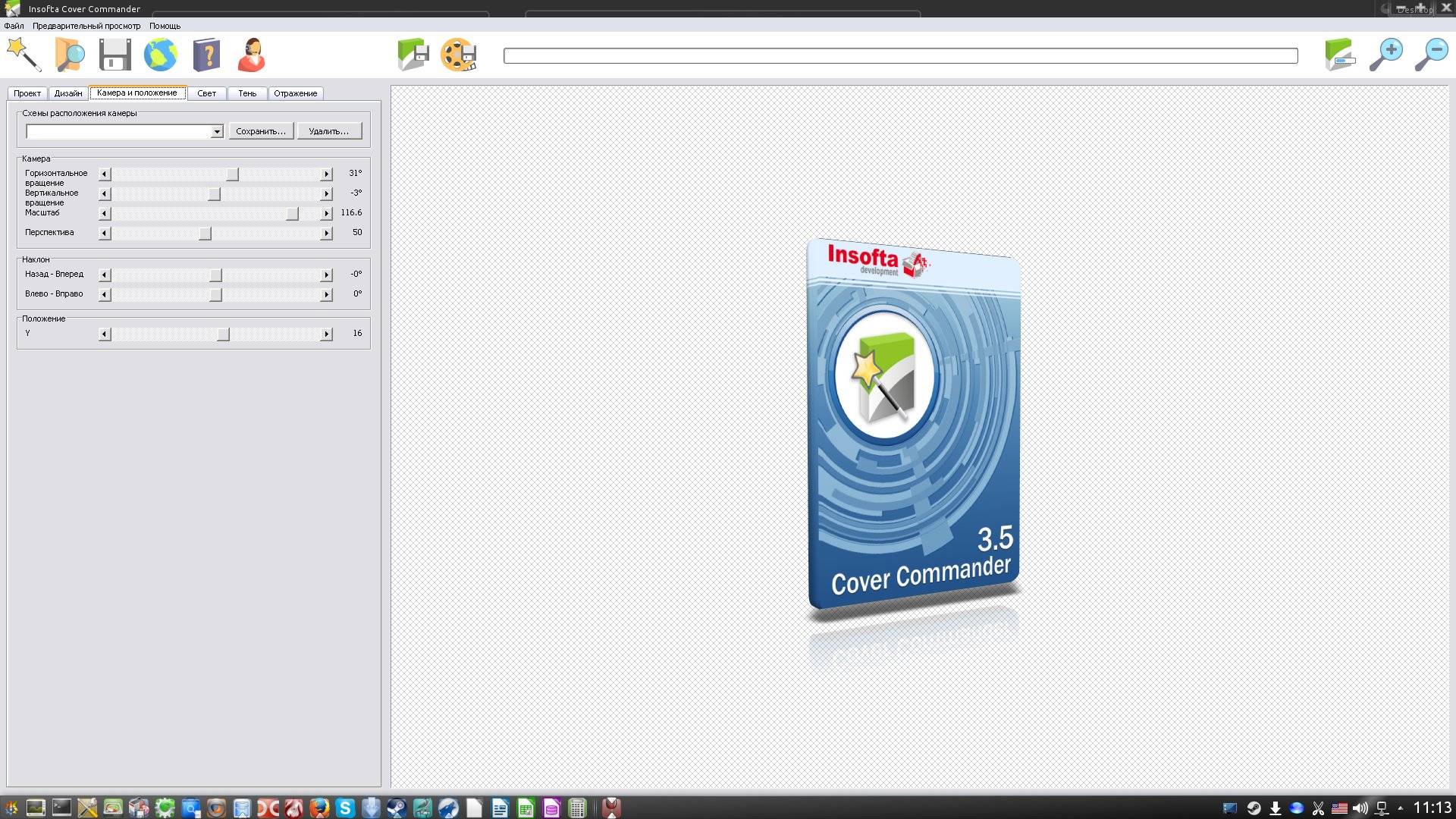This screenshot has height=819, width=1456.
Task: Click the Горизонтальное вращение slider thumb
Action: (x=233, y=174)
